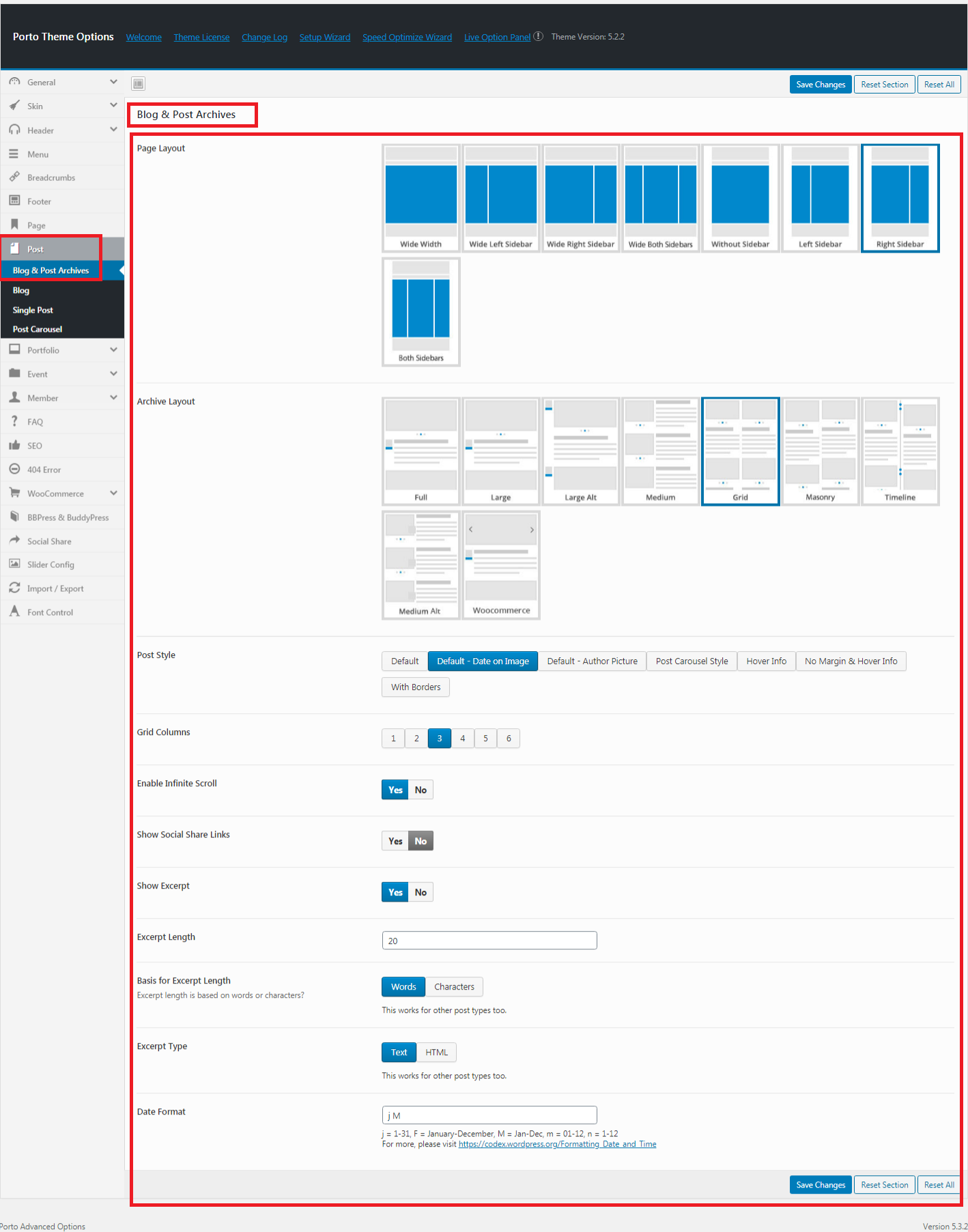Click the Header section icon
968x1232 pixels.
[x=14, y=129]
